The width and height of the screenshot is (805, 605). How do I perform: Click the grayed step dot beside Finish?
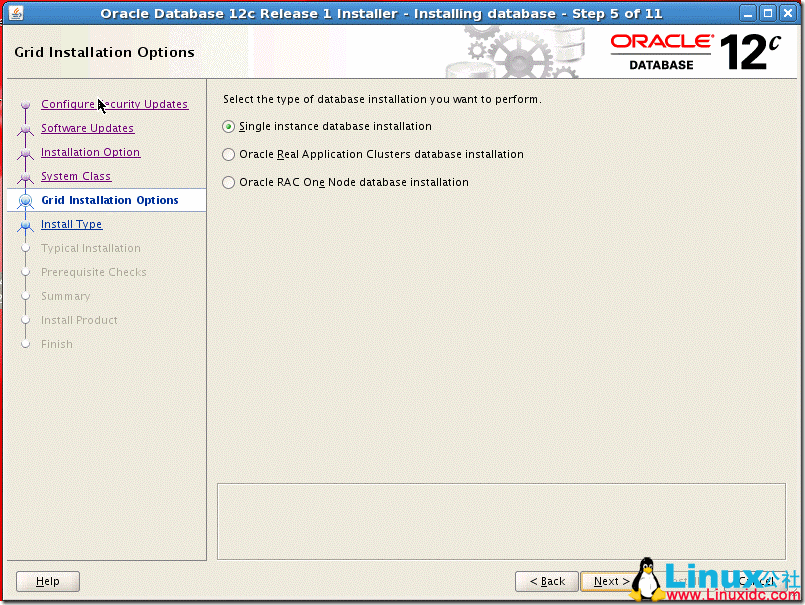(x=27, y=344)
